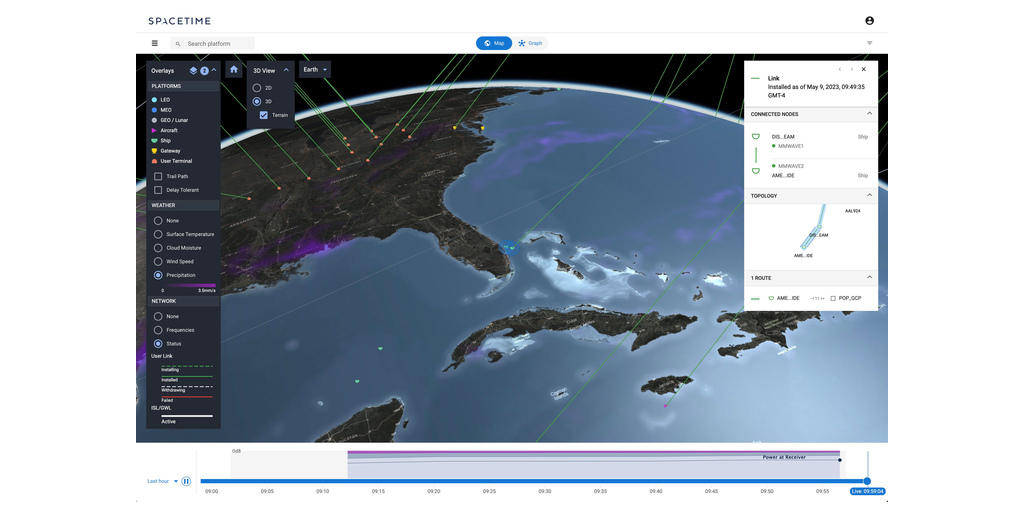The height and width of the screenshot is (512, 1024).
Task: Collapse the Topology section
Action: (868, 196)
